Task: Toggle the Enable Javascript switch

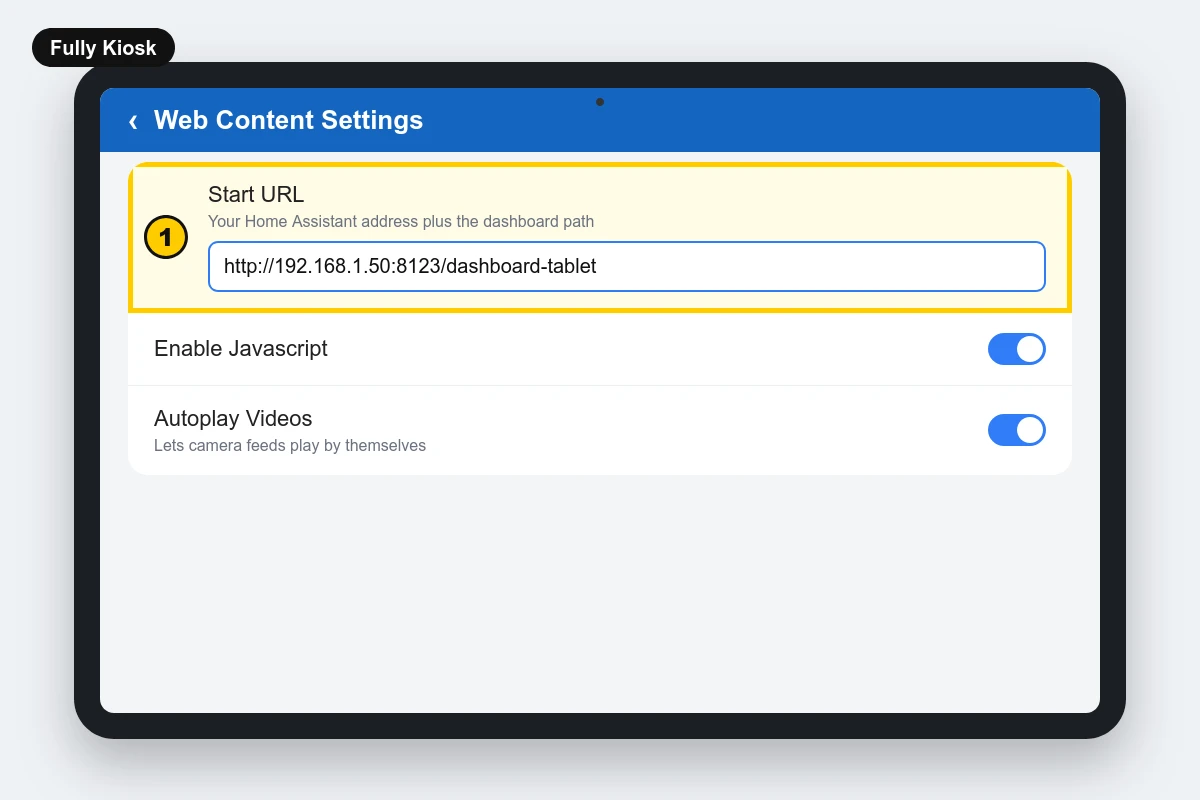Action: 1017,349
